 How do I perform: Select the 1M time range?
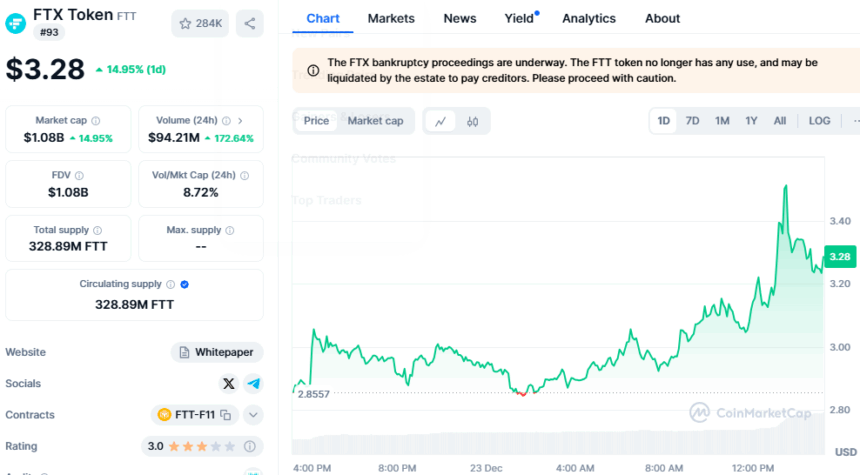722,121
